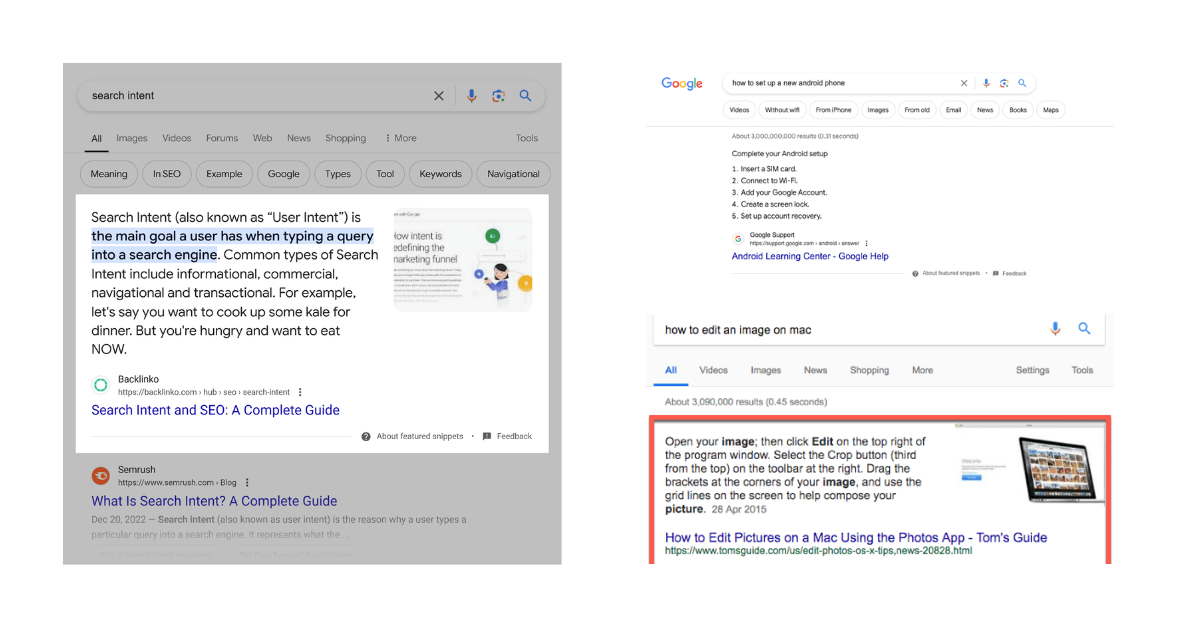The height and width of the screenshot is (628, 1200).
Task: Select the Shopping tab in the mac image search
Action: (869, 370)
